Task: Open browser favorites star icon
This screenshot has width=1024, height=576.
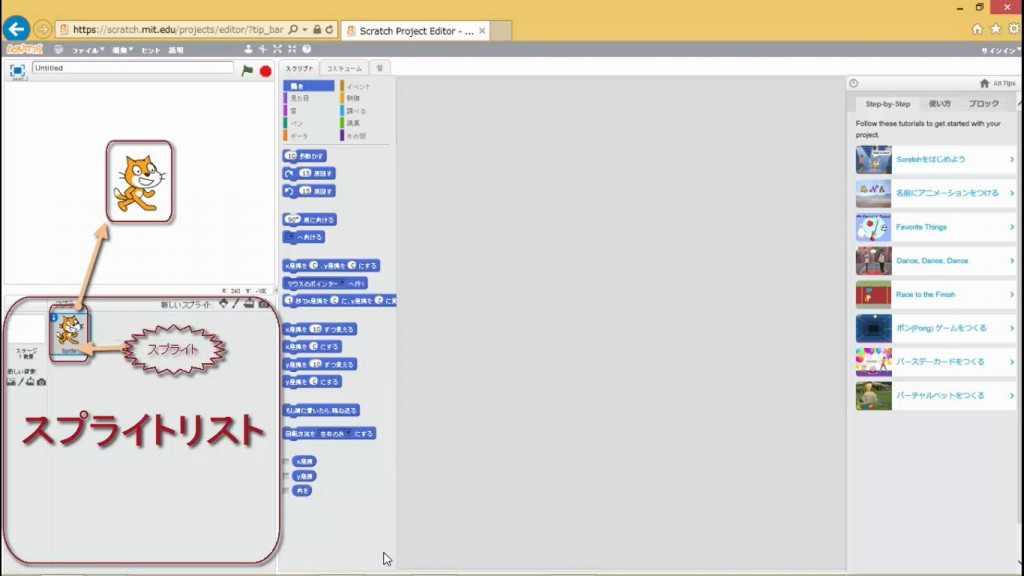Action: pos(995,29)
